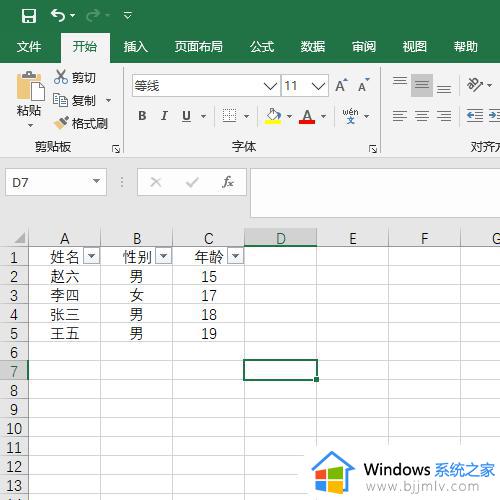Click into the formula bar input
500x500 pixels.
pyautogui.click(x=375, y=193)
